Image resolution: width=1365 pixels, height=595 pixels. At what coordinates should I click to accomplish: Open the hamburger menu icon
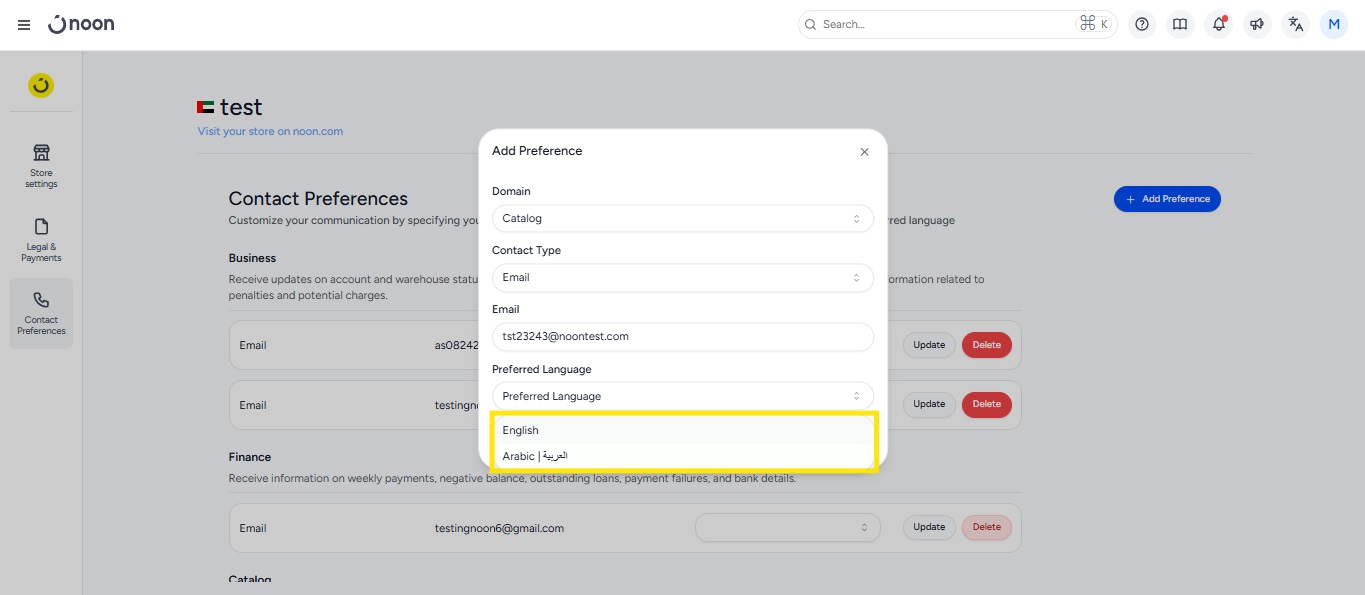(24, 25)
